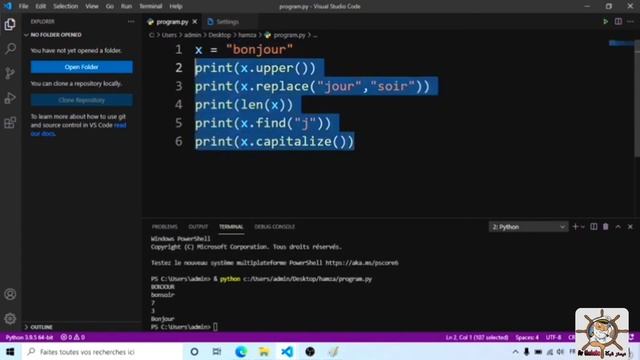Run Python file with the play icon
Viewport: 640px width, 360px height.
(x=606, y=22)
